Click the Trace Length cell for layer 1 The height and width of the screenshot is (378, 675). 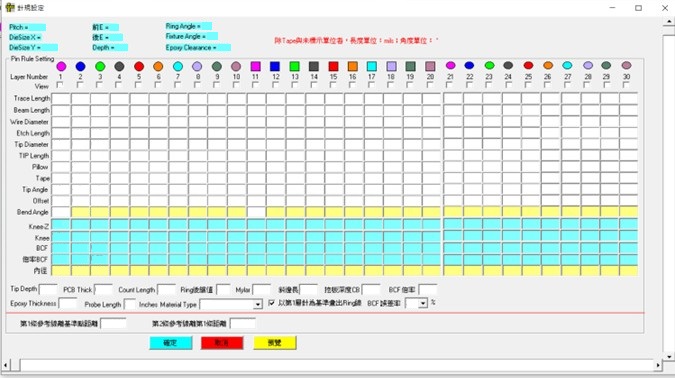click(61, 99)
